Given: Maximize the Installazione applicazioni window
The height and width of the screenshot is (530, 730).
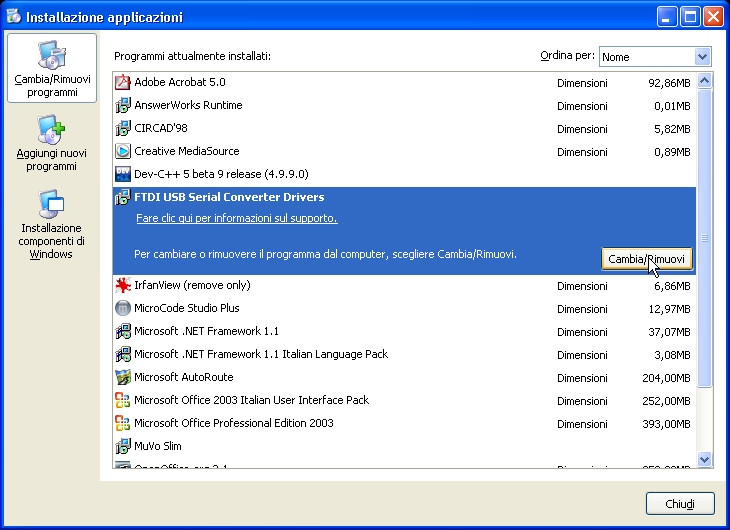Looking at the screenshot, I should 690,17.
